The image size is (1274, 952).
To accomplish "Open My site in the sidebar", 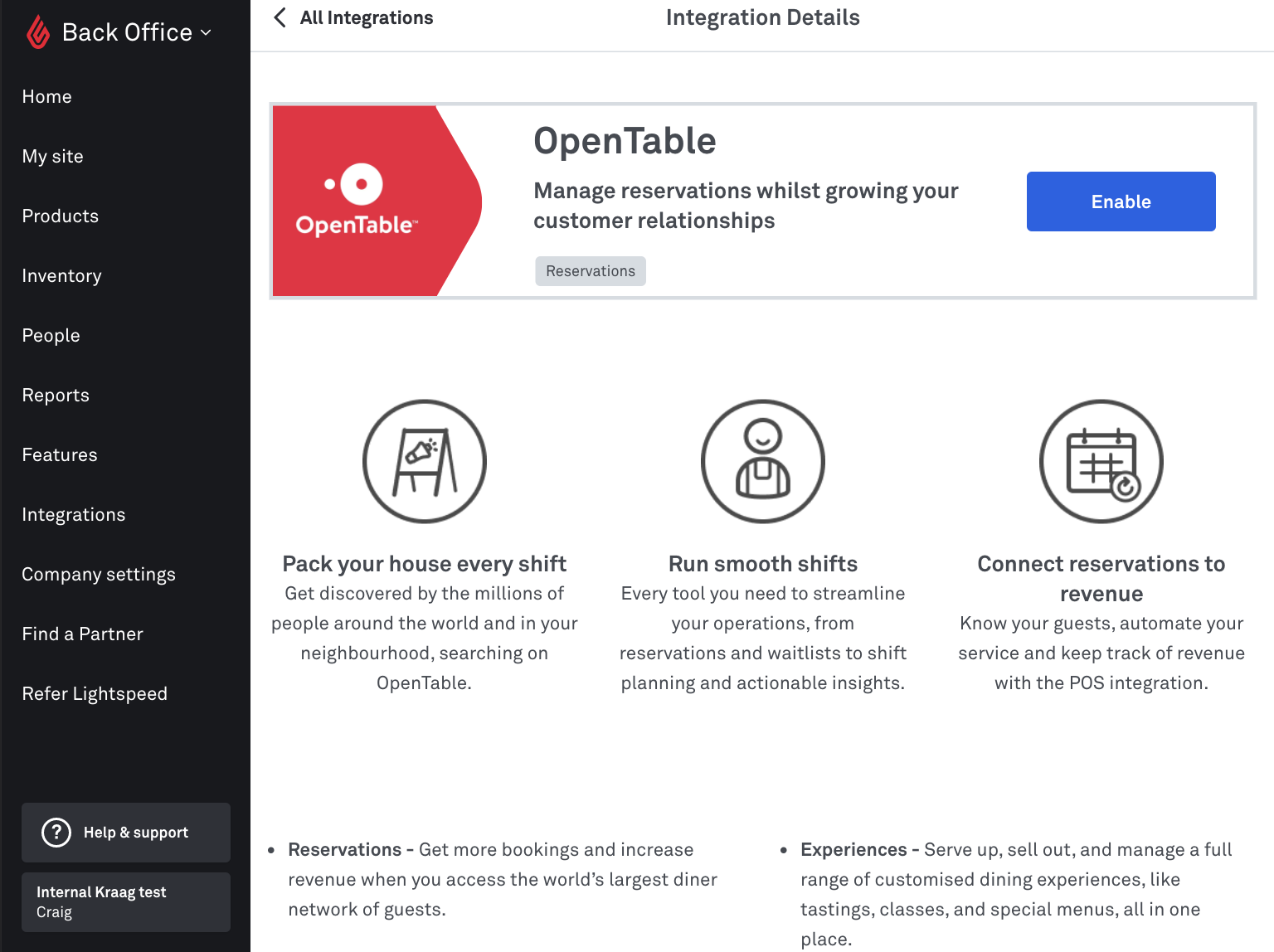I will tap(52, 157).
